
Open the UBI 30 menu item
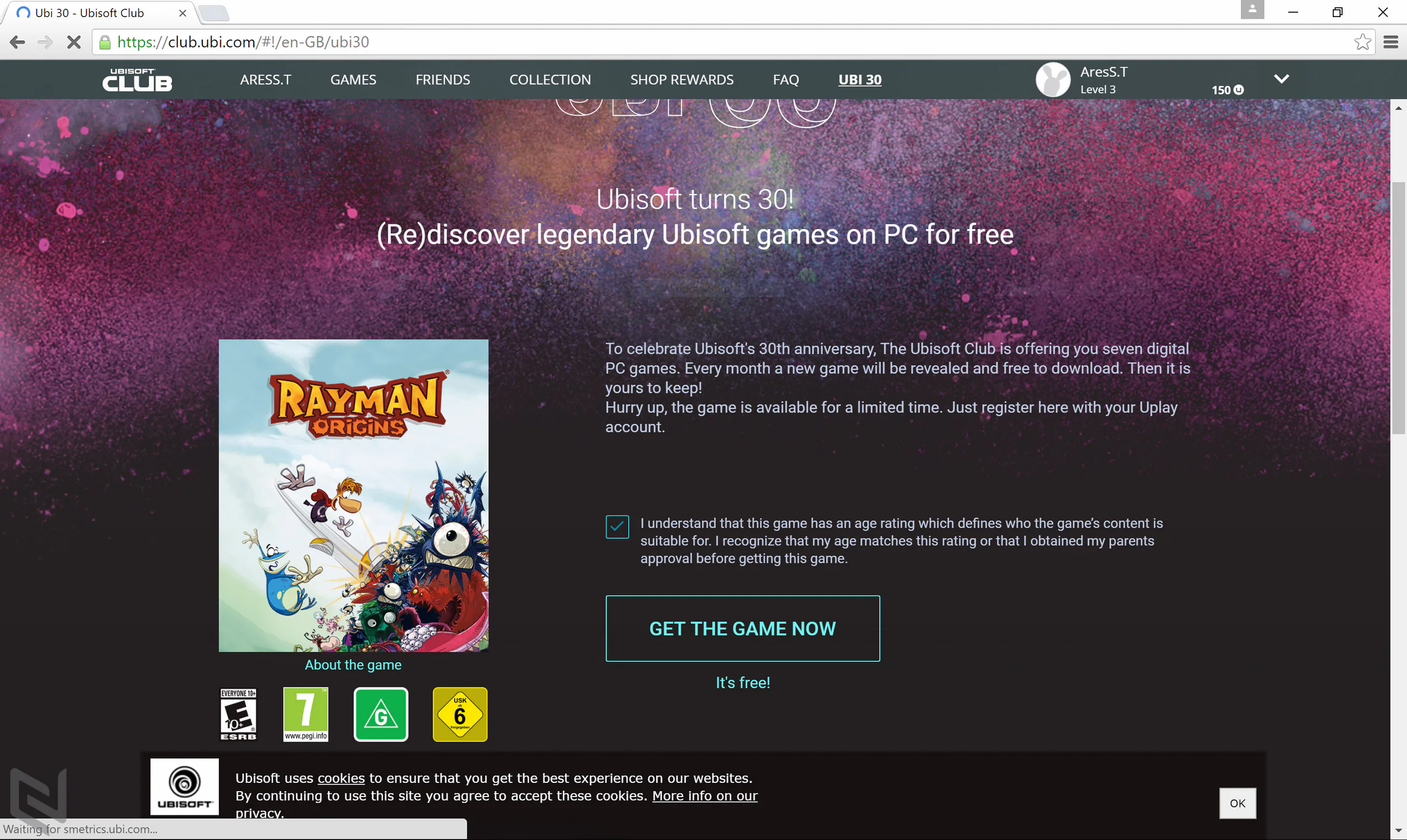[860, 80]
